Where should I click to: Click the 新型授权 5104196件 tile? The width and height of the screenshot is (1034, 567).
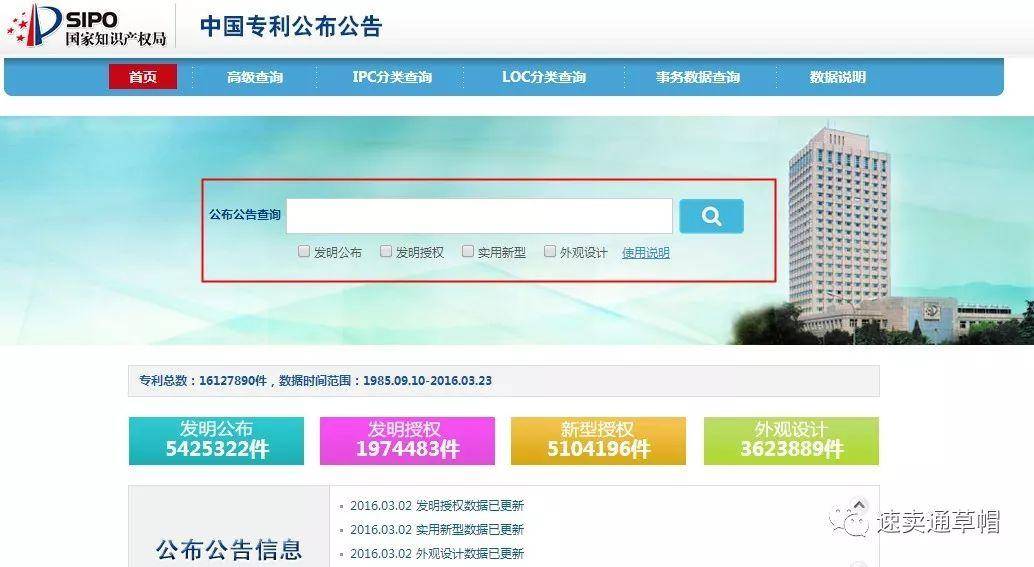[599, 440]
